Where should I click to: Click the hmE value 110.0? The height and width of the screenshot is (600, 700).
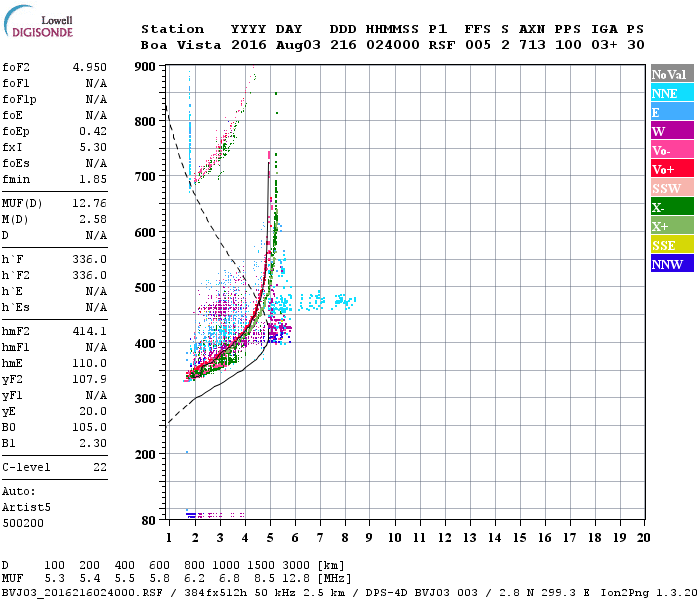[90, 363]
